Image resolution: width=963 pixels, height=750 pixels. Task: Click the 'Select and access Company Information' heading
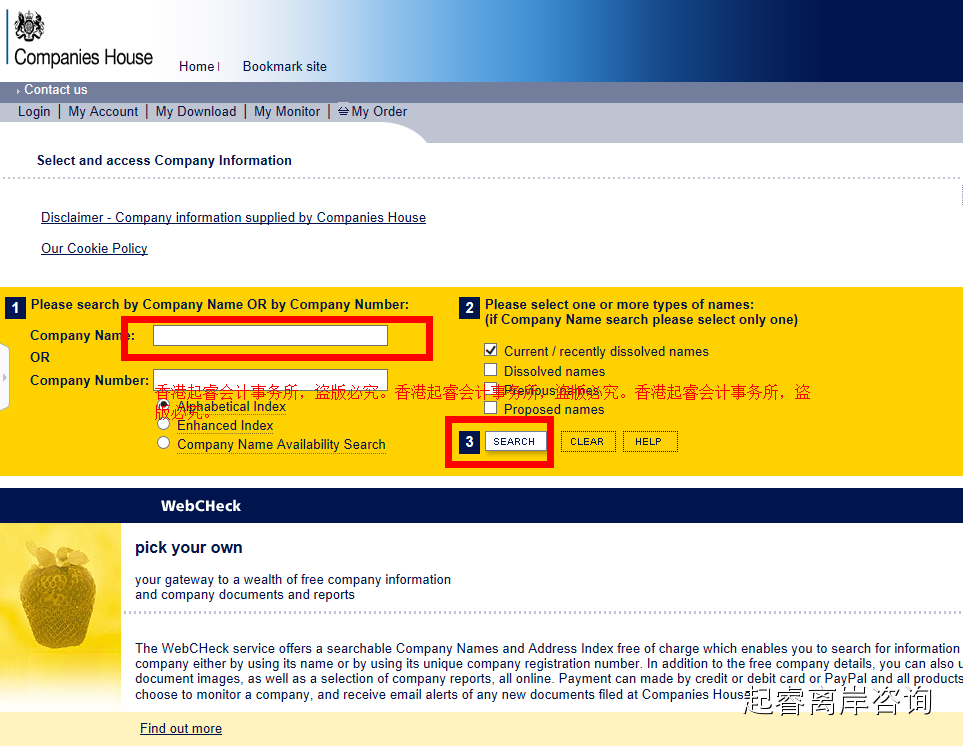(x=164, y=160)
